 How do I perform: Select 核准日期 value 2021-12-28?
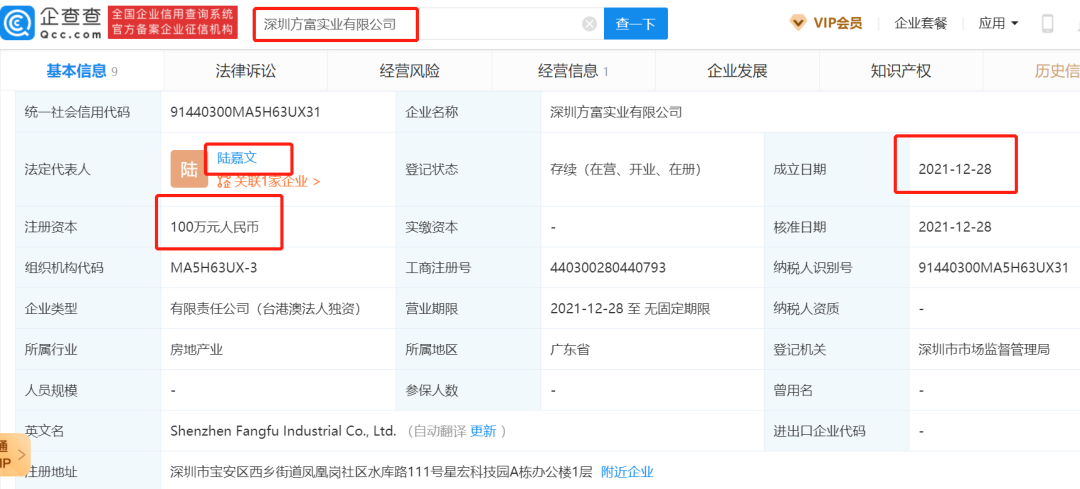coord(955,227)
